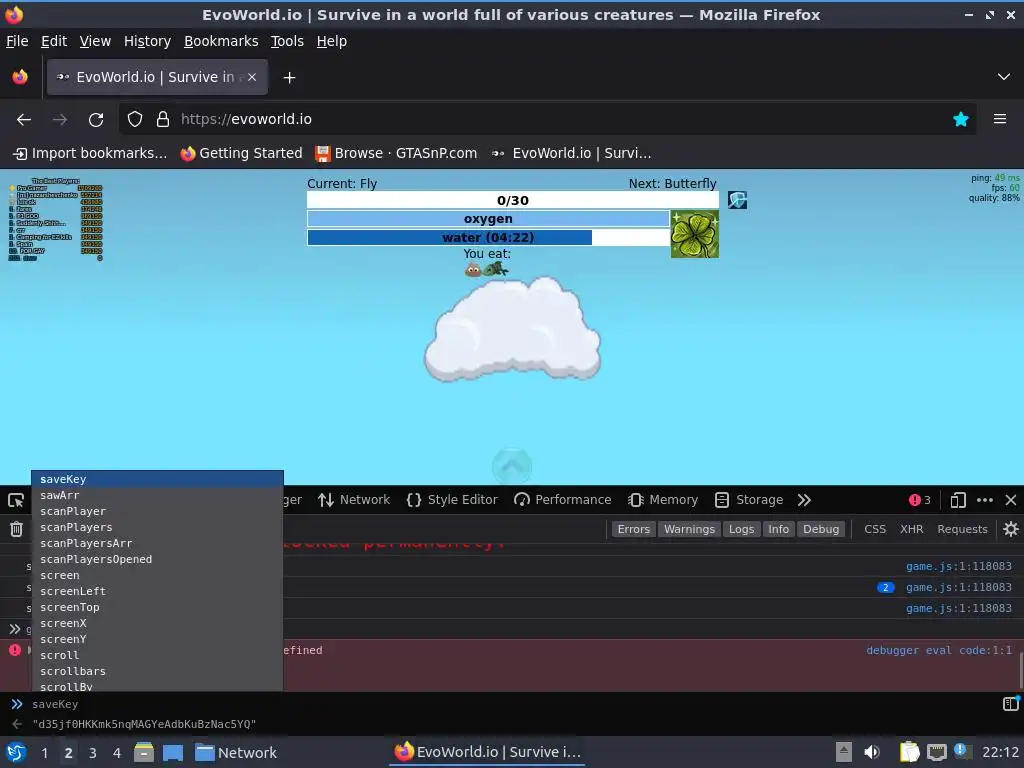Pick scanPlayersOpened from autocomplete list
The width and height of the screenshot is (1024, 768).
tap(157, 559)
